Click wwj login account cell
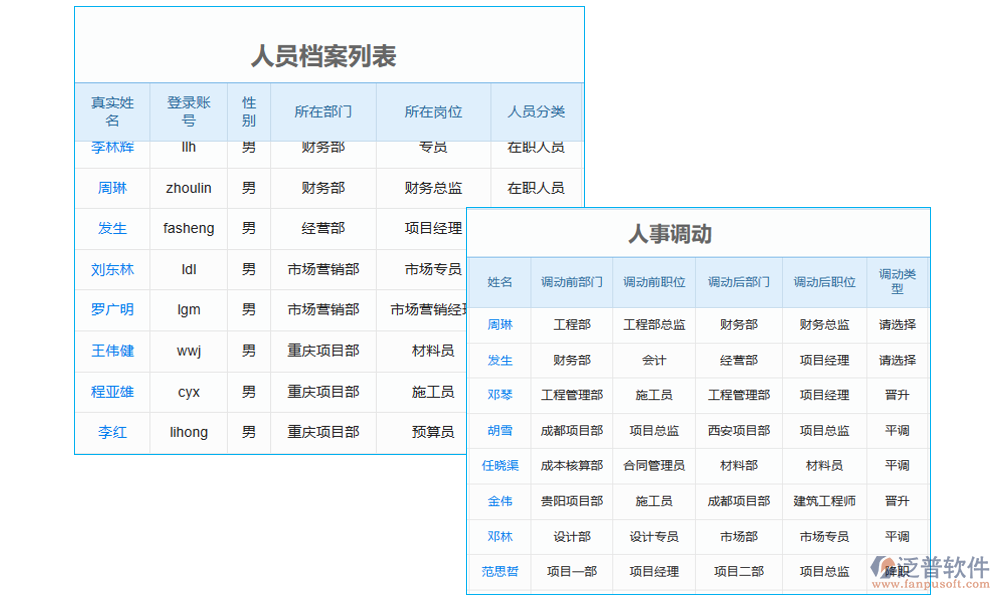The width and height of the screenshot is (1000, 600). 189,351
